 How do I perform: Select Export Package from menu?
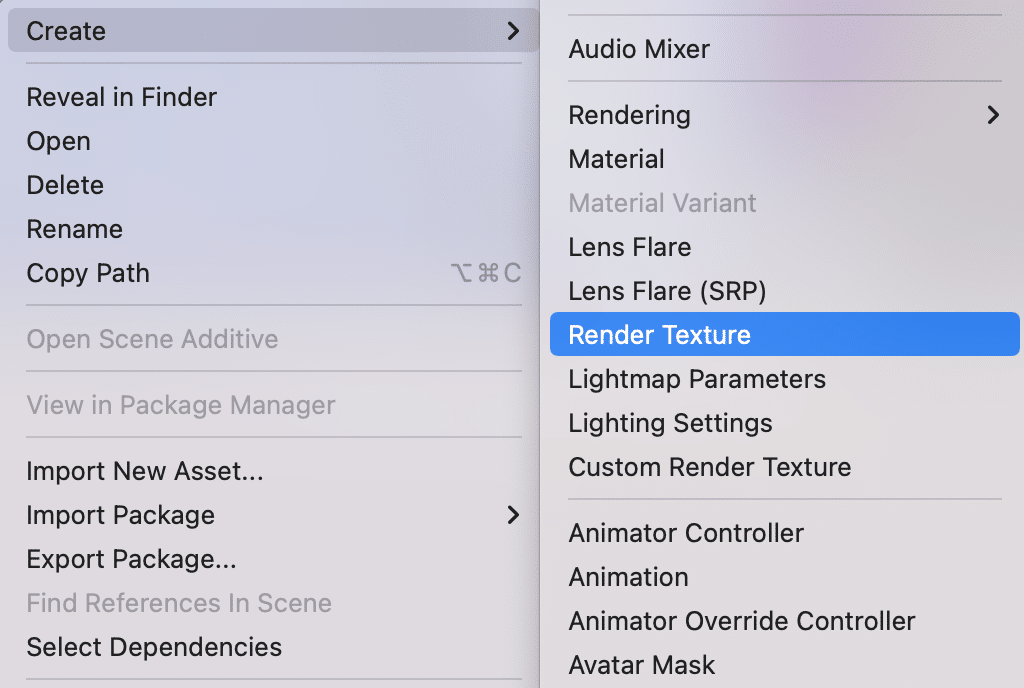point(131,559)
